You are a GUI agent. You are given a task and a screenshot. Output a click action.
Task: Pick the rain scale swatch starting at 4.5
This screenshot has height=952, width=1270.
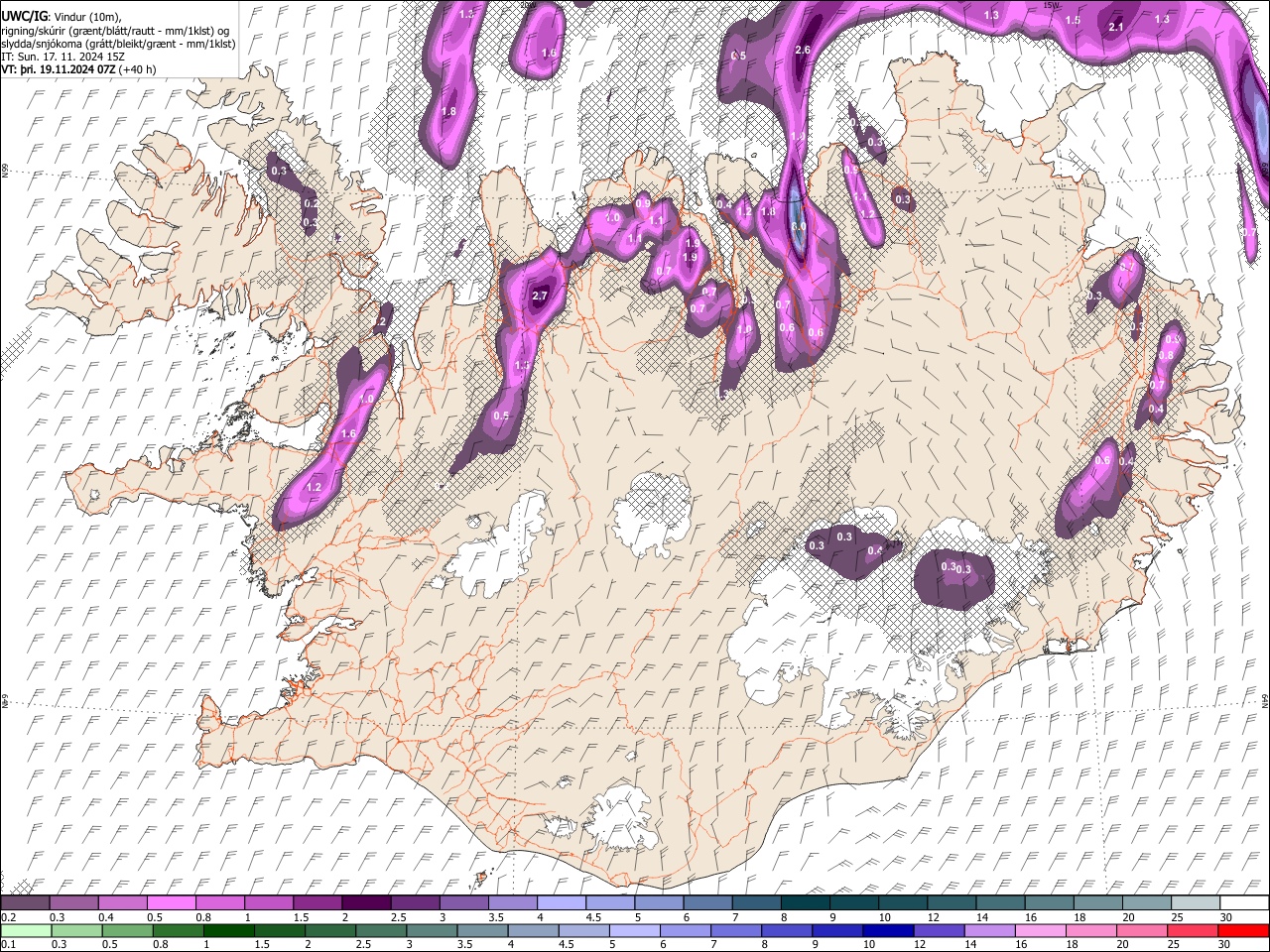pyautogui.click(x=583, y=930)
